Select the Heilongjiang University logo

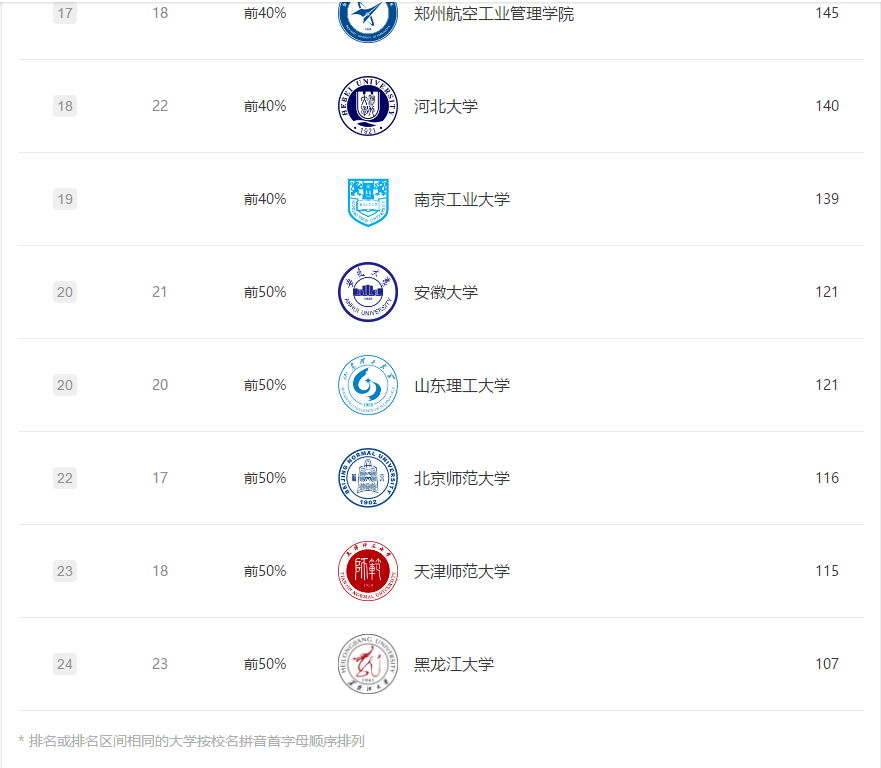pyautogui.click(x=367, y=664)
